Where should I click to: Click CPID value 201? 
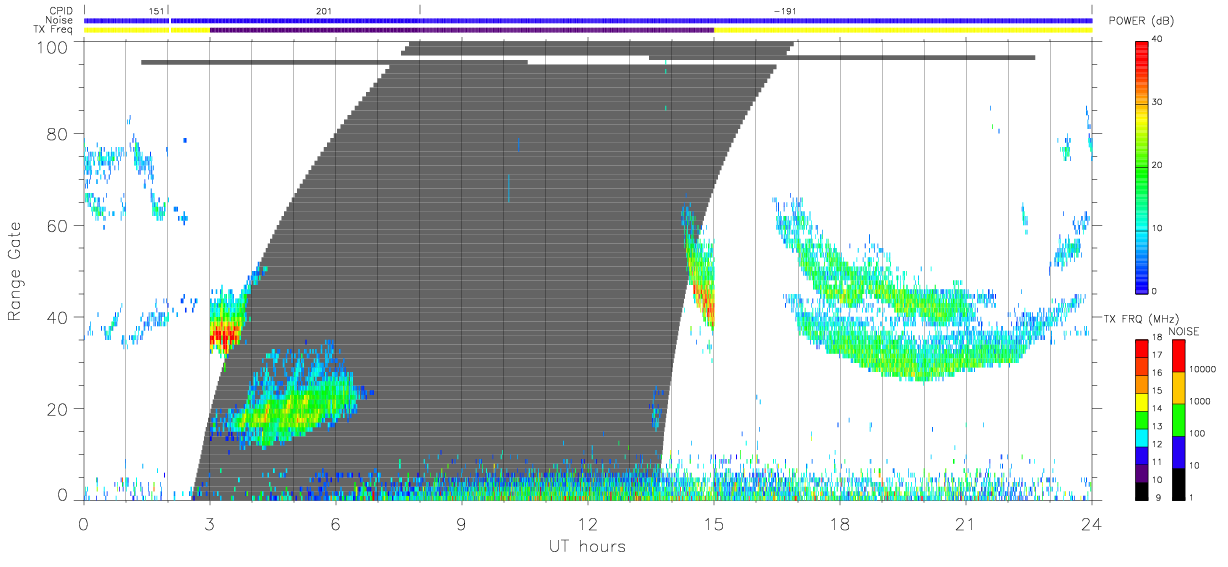[324, 11]
